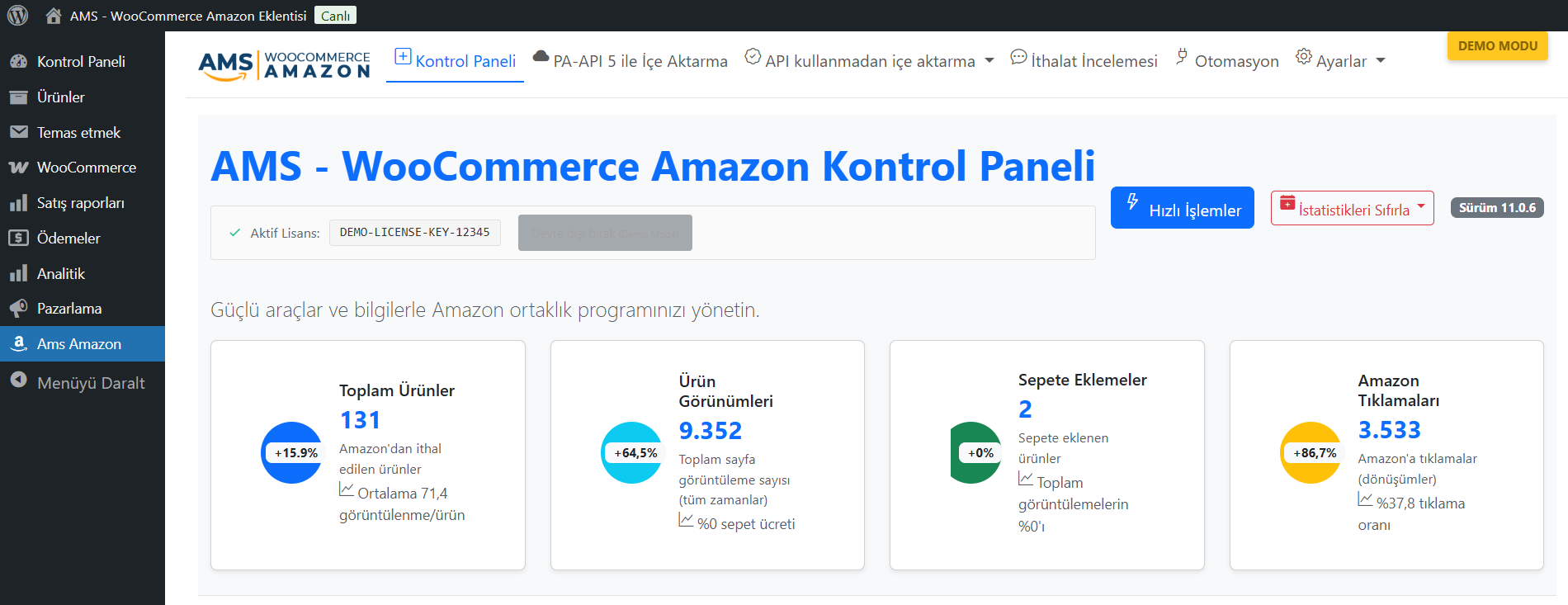The width and height of the screenshot is (1568, 605).
Task: Expand the API kullanmadan içe aktarma dropdown
Action: 869,60
